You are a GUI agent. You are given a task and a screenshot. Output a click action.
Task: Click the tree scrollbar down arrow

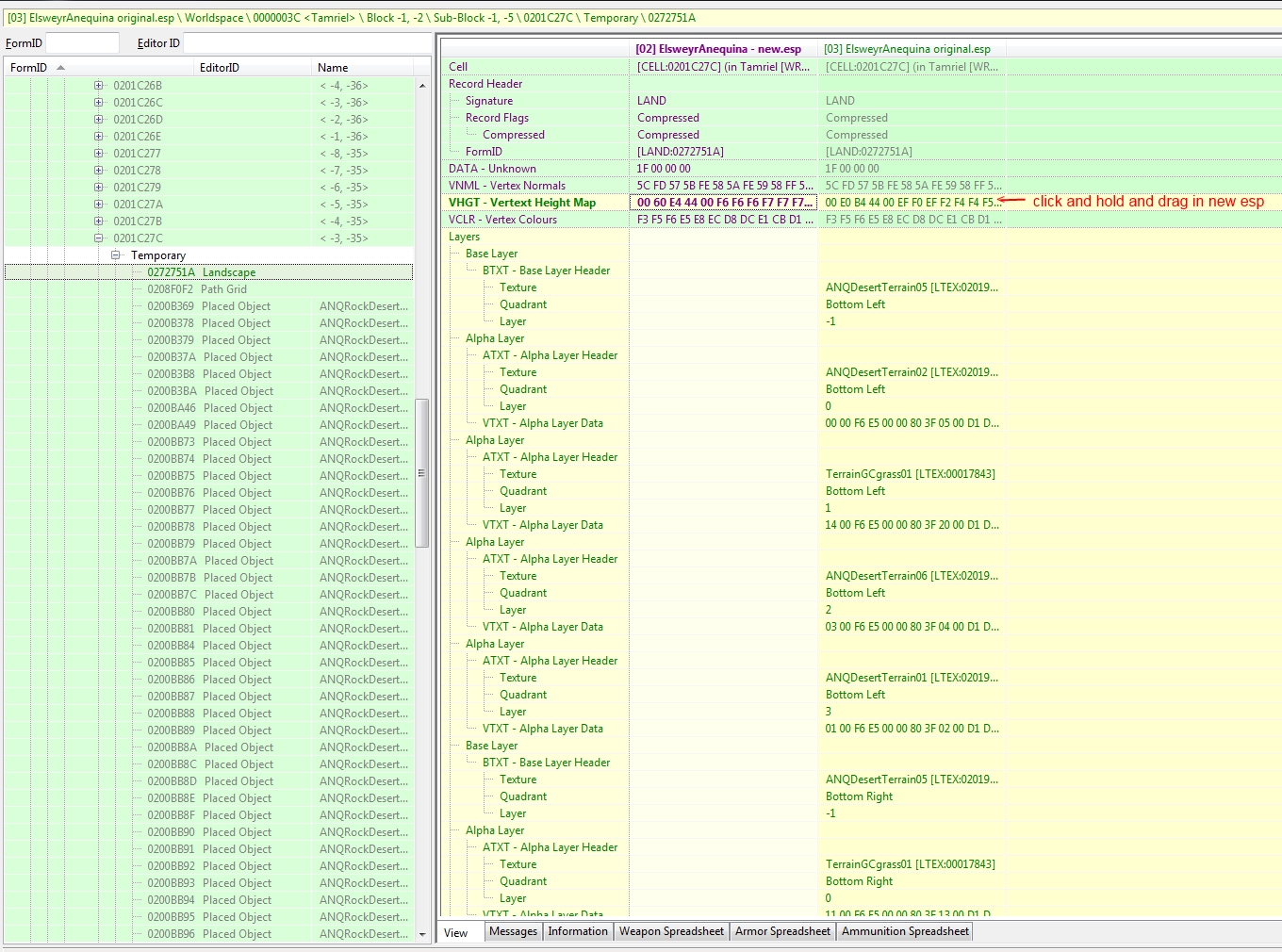422,934
